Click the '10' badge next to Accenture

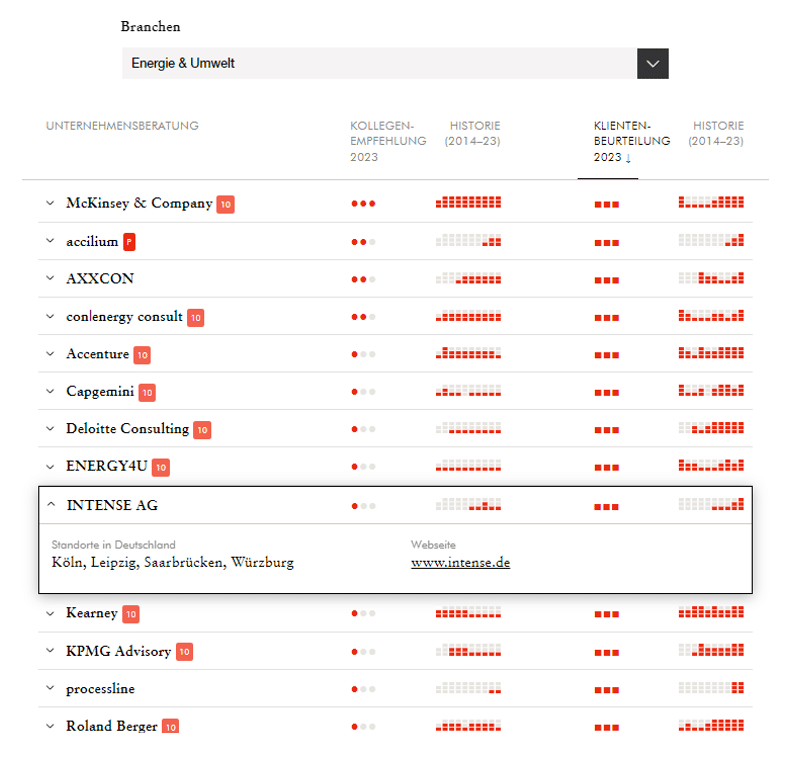[142, 355]
